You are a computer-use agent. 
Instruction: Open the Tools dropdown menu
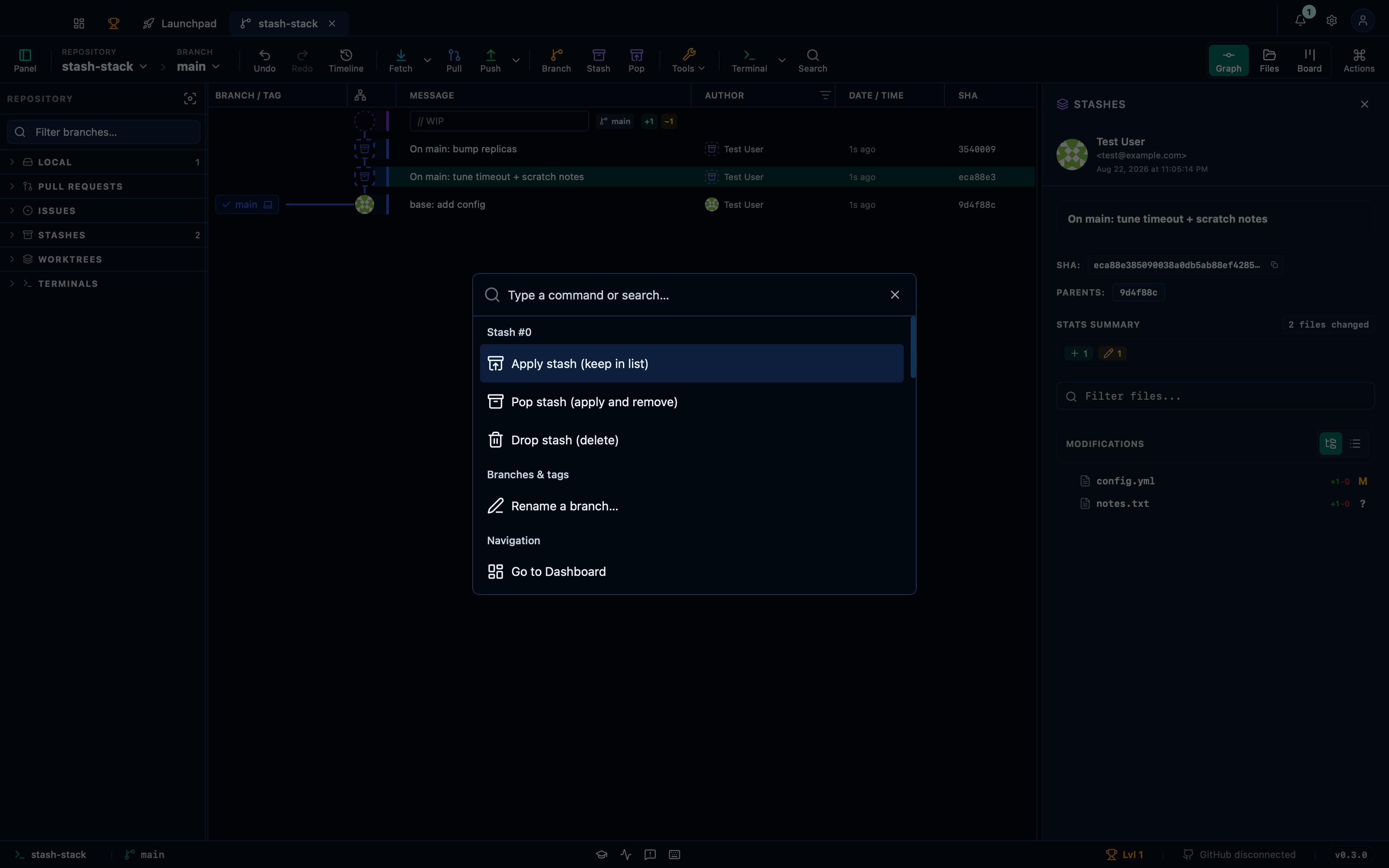[x=688, y=60]
